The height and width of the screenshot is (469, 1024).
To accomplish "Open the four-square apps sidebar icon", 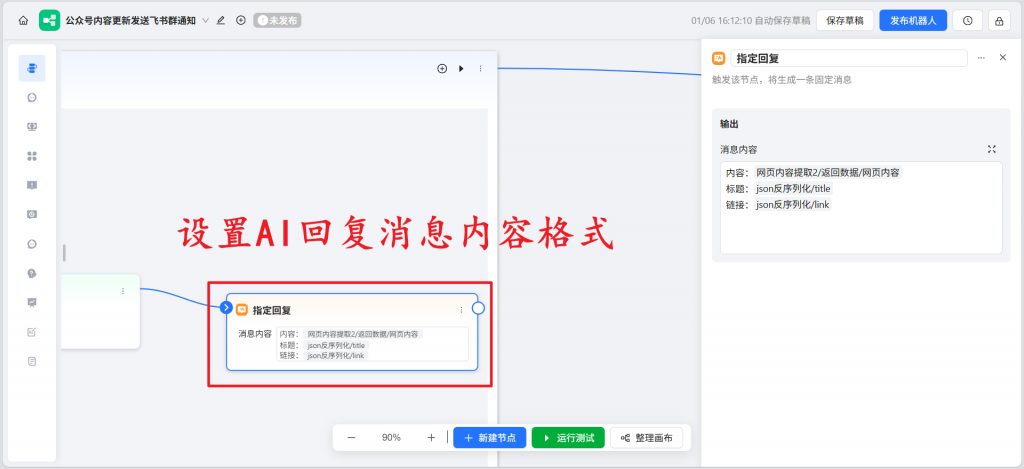I will [x=32, y=156].
